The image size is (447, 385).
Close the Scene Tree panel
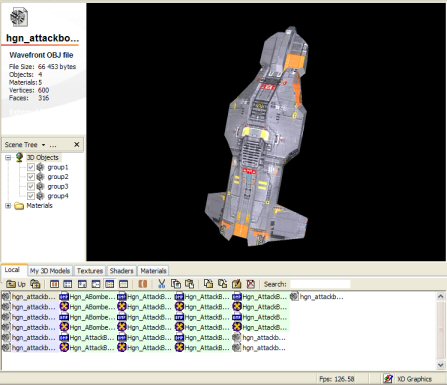77,144
